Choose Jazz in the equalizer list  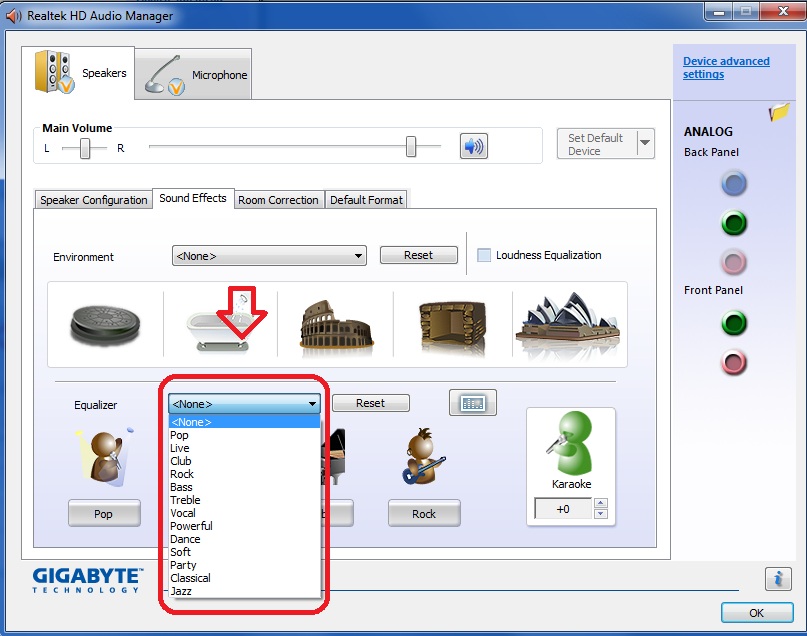pos(244,591)
